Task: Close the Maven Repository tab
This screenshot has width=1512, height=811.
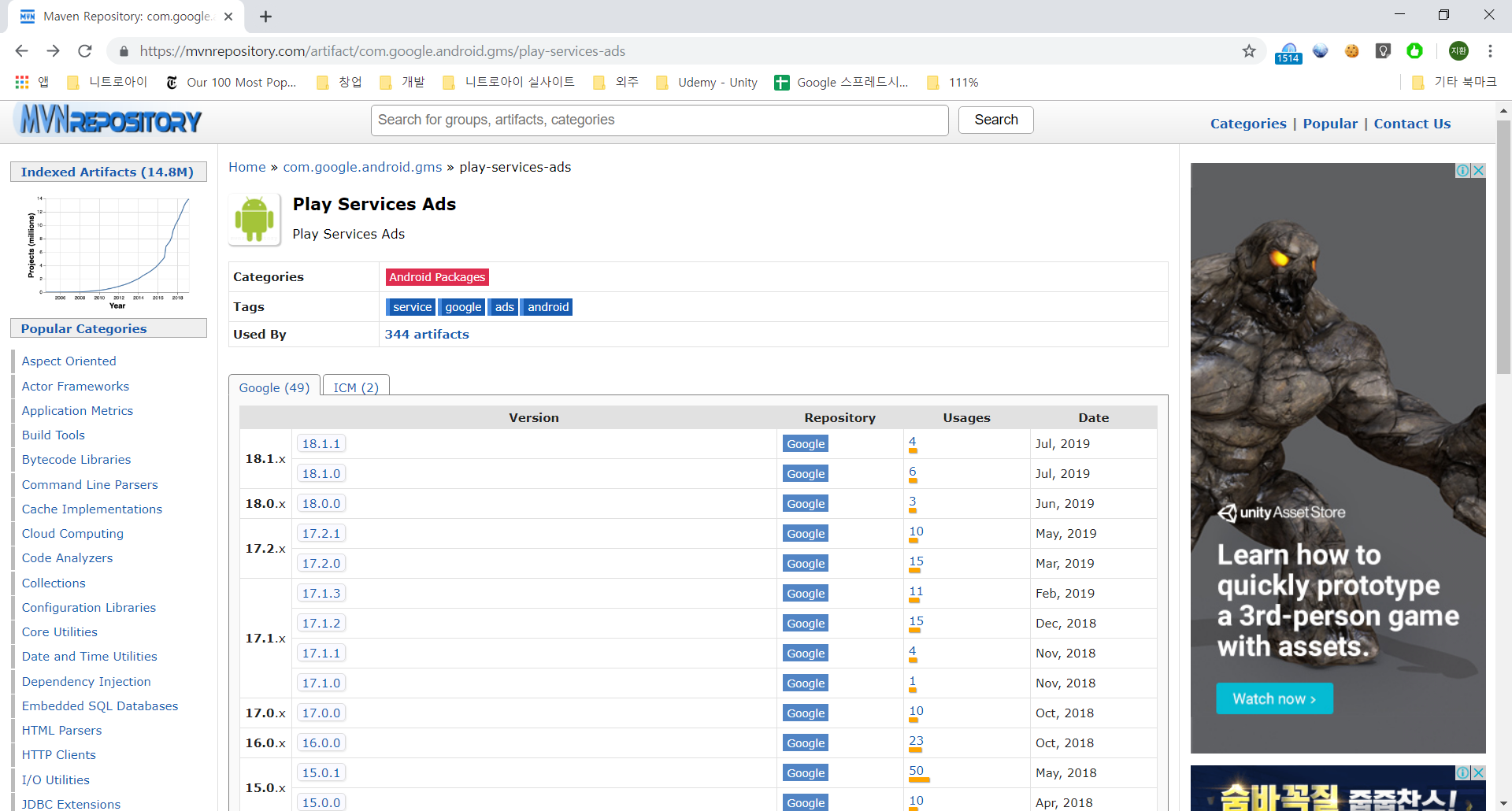Action: click(x=228, y=17)
